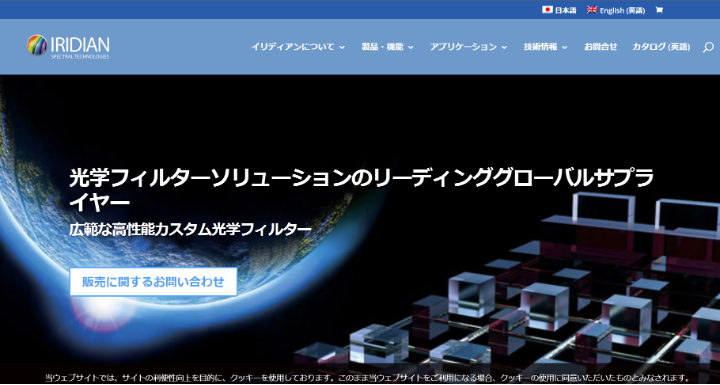Expand the イリディアンについて menu chevron
Image resolution: width=720 pixels, height=385 pixels.
342,47
